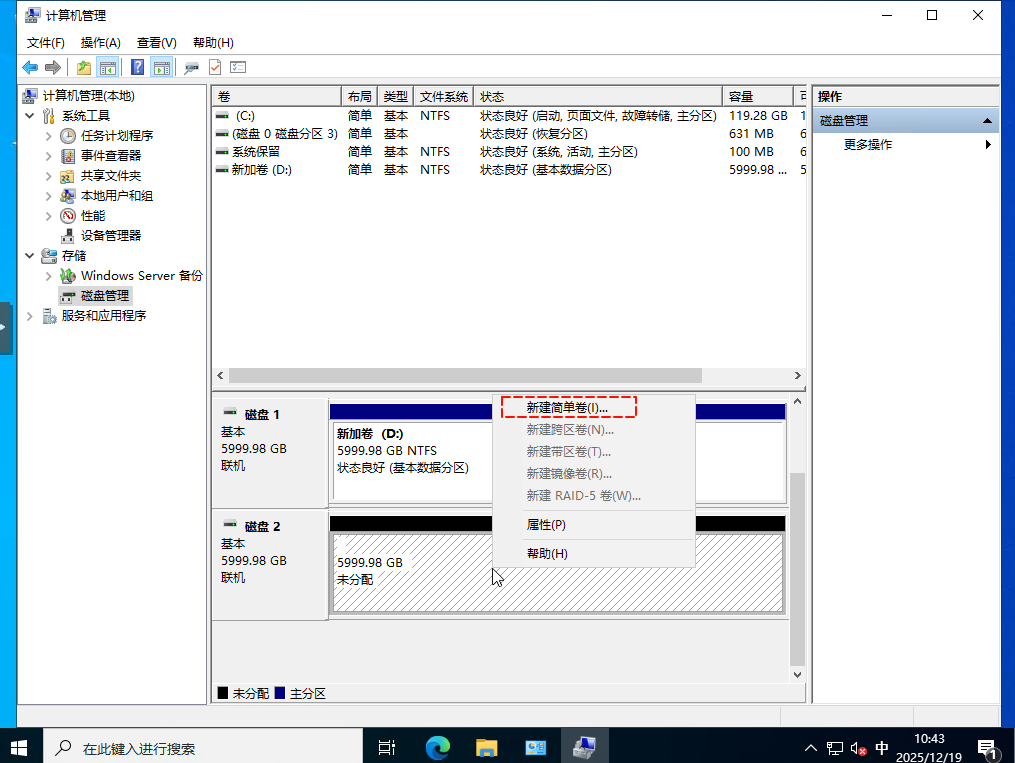Click the 容量 column header
1015x763 pixels.
[x=755, y=97]
